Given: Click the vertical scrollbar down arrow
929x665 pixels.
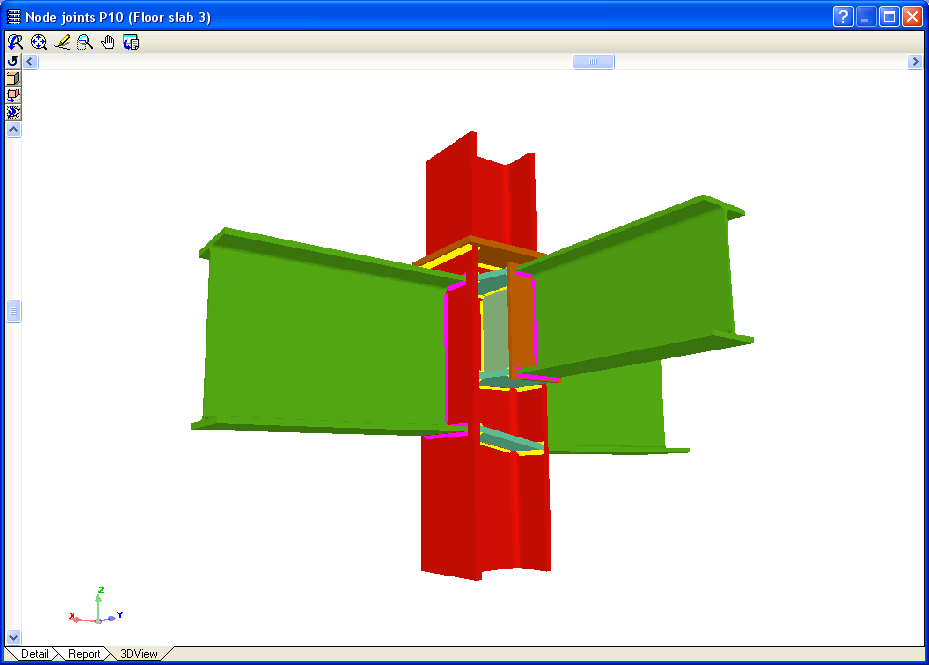Looking at the screenshot, I should click(14, 637).
